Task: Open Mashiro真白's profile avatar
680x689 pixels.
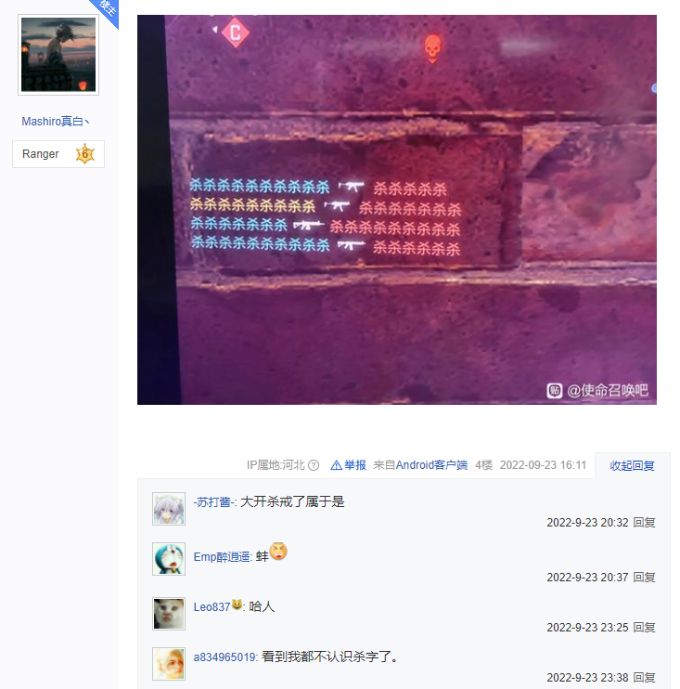Action: pyautogui.click(x=58, y=54)
